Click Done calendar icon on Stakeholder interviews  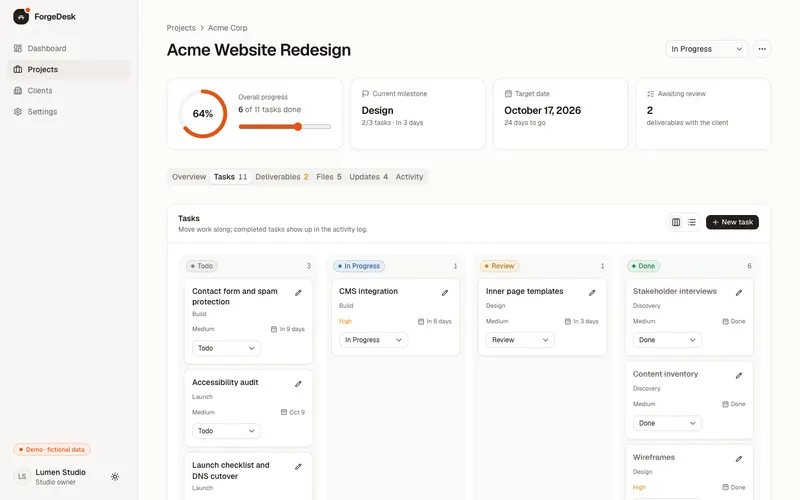726,321
